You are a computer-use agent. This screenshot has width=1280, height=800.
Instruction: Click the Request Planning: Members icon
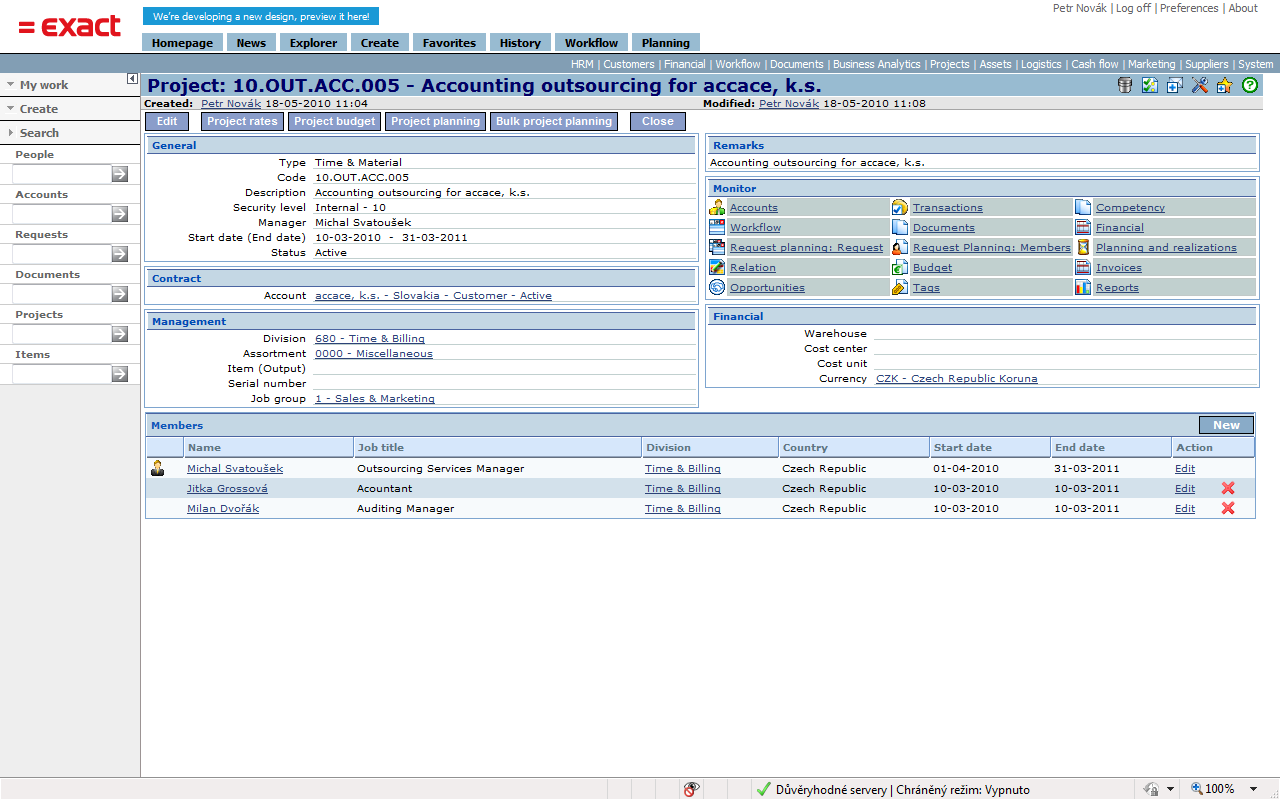click(900, 247)
